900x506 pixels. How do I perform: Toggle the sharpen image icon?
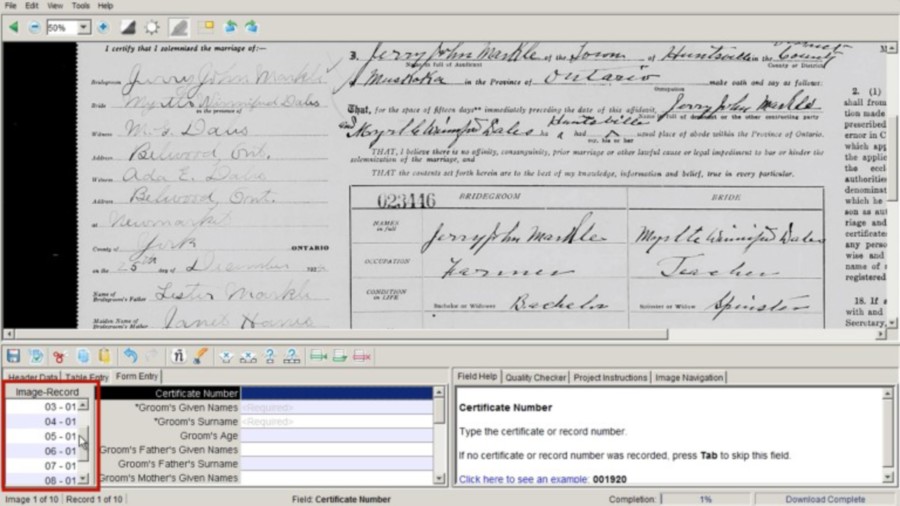pos(179,27)
